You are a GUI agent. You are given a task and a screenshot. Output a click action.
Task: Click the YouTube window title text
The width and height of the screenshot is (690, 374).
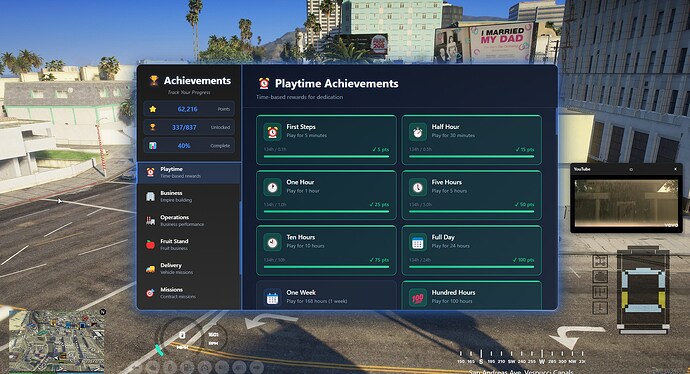click(x=582, y=169)
